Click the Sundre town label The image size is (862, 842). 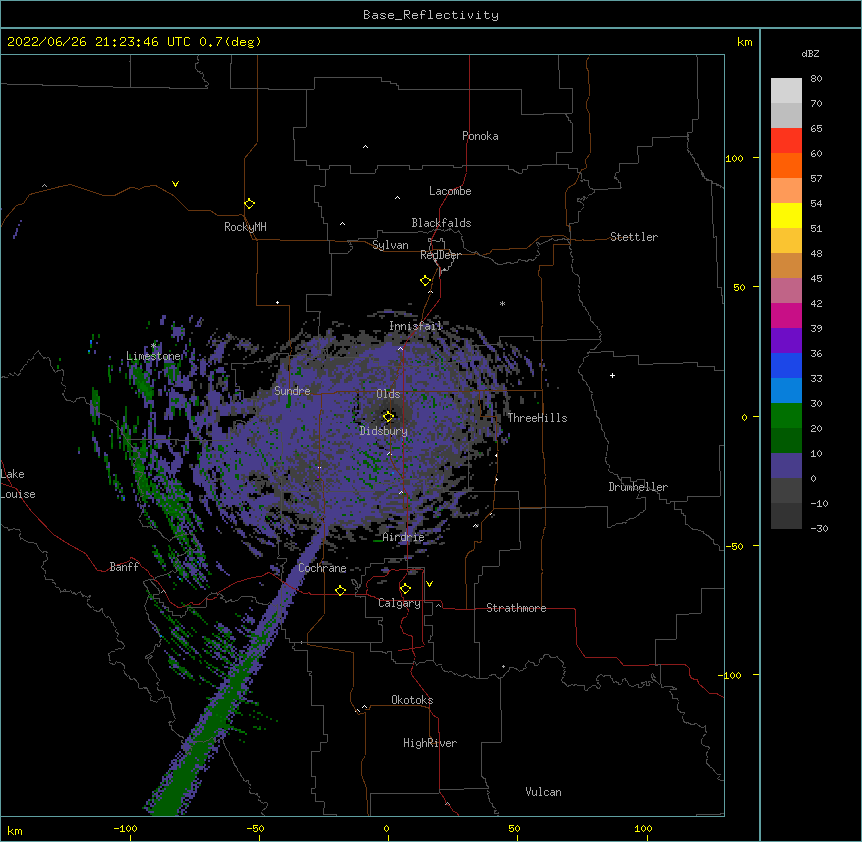[x=292, y=391]
